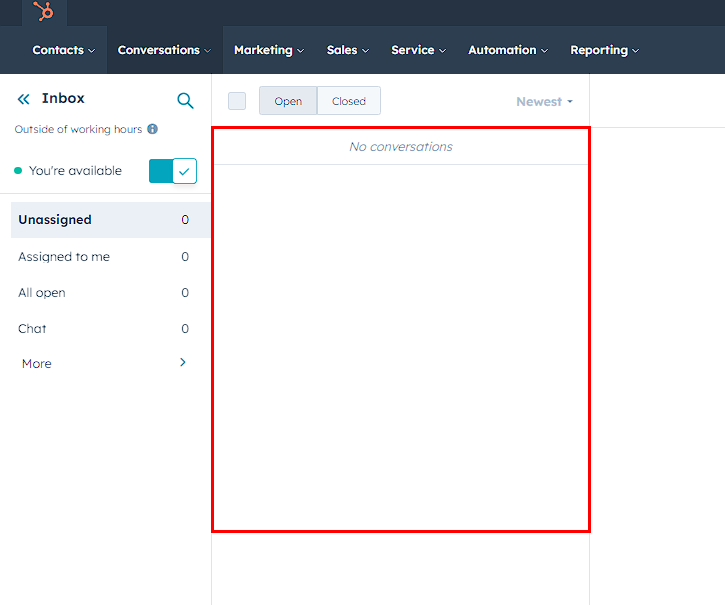Expand the Automation menu
The height and width of the screenshot is (605, 725).
pos(508,50)
